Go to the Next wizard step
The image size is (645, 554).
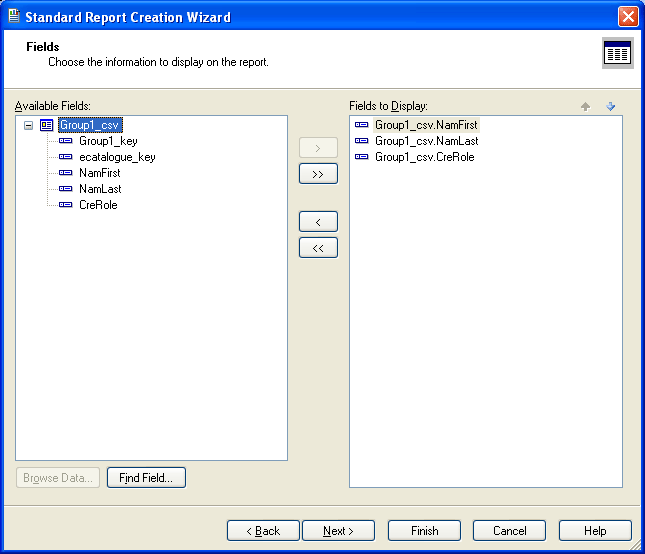[x=338, y=531]
